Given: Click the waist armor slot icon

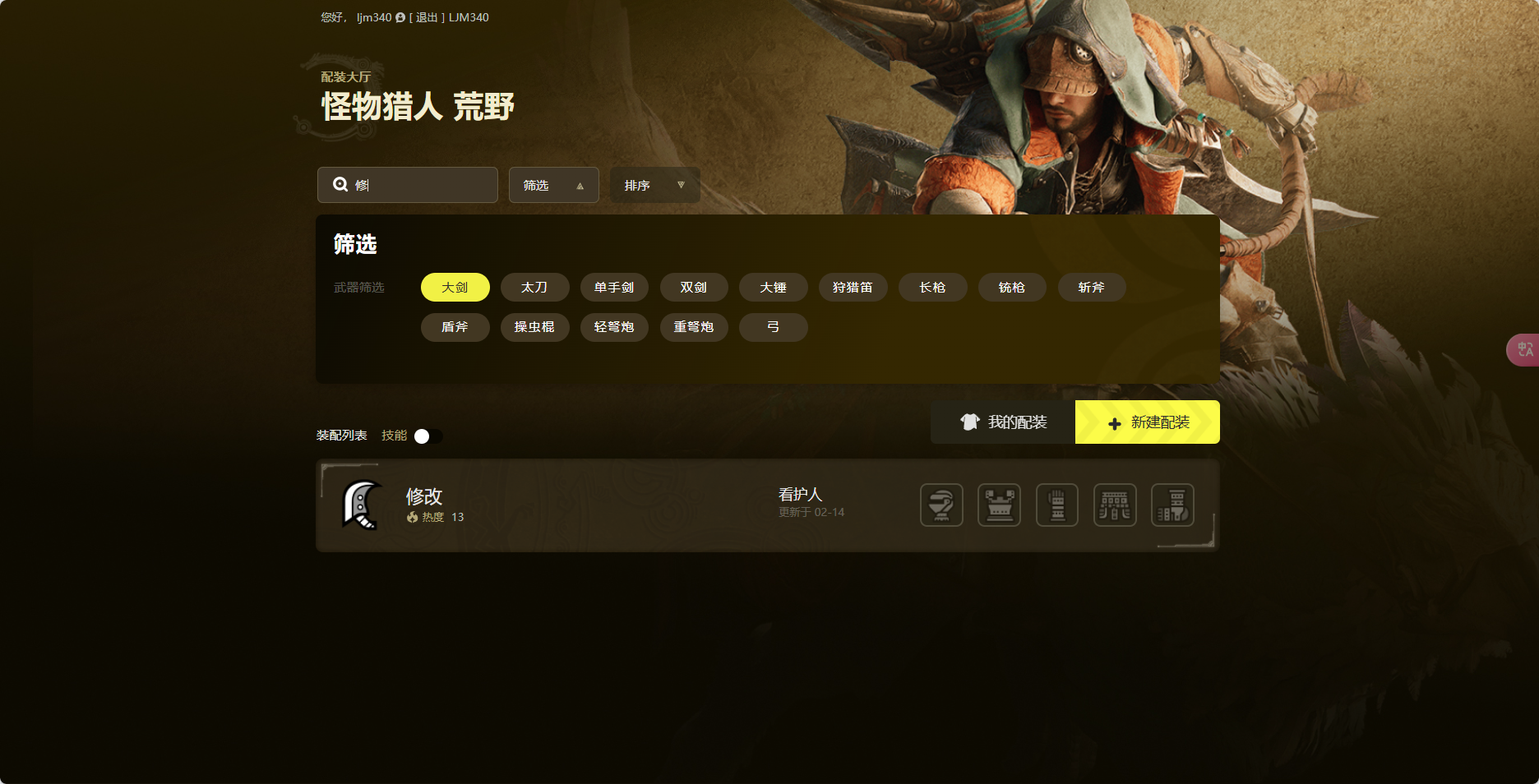Looking at the screenshot, I should pos(1115,505).
